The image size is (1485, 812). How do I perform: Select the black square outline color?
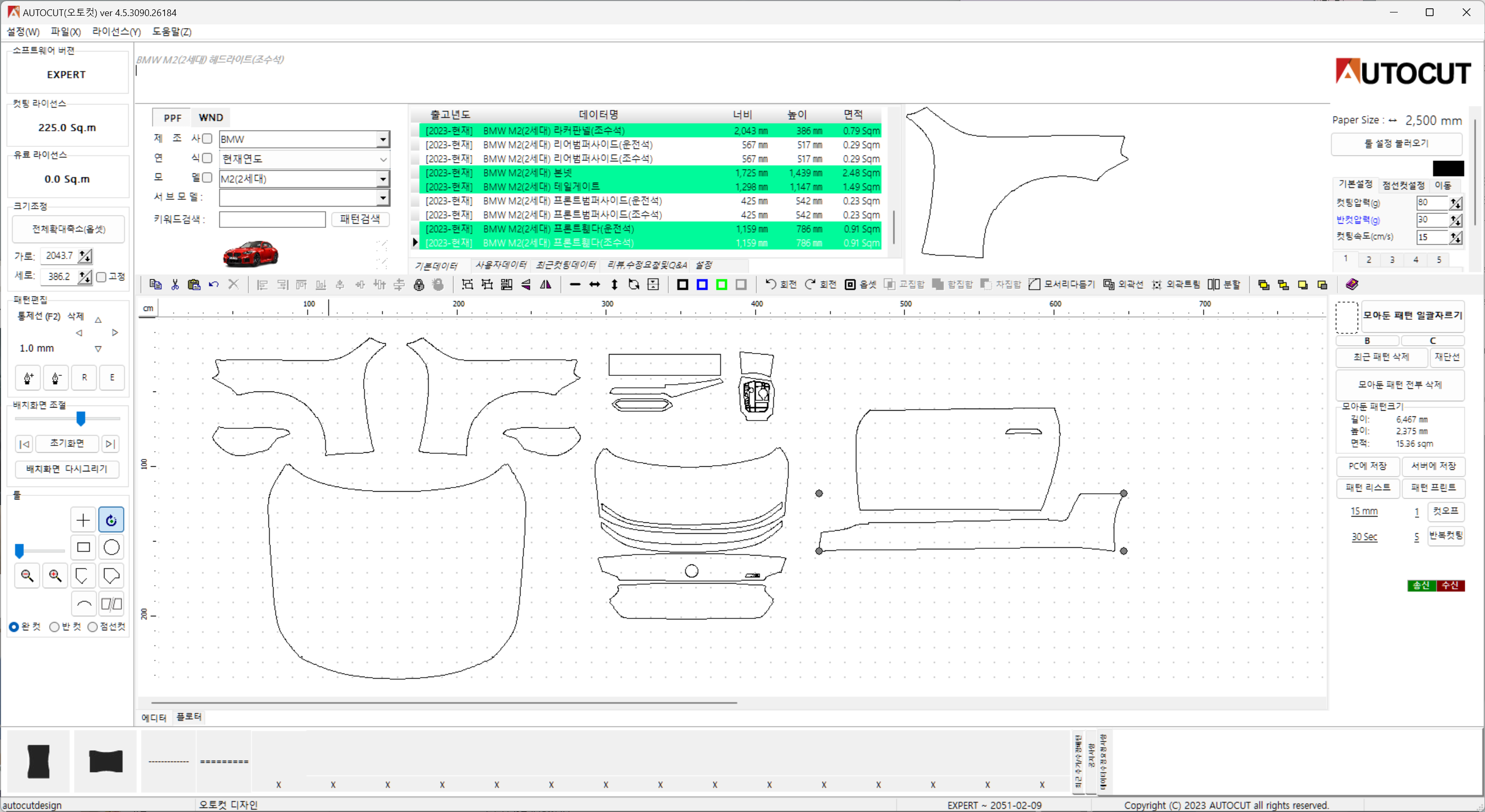pyautogui.click(x=683, y=284)
